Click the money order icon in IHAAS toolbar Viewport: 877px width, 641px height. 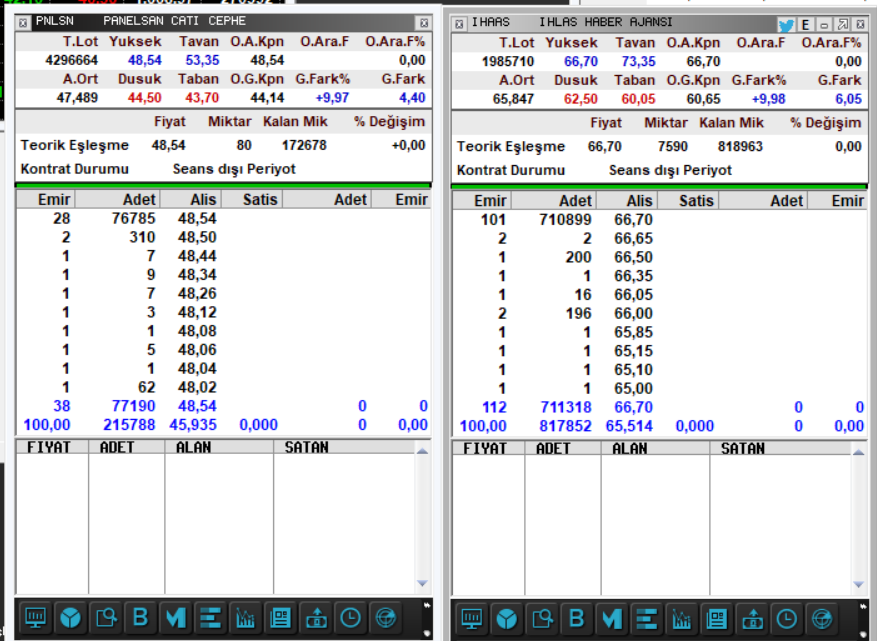752,619
